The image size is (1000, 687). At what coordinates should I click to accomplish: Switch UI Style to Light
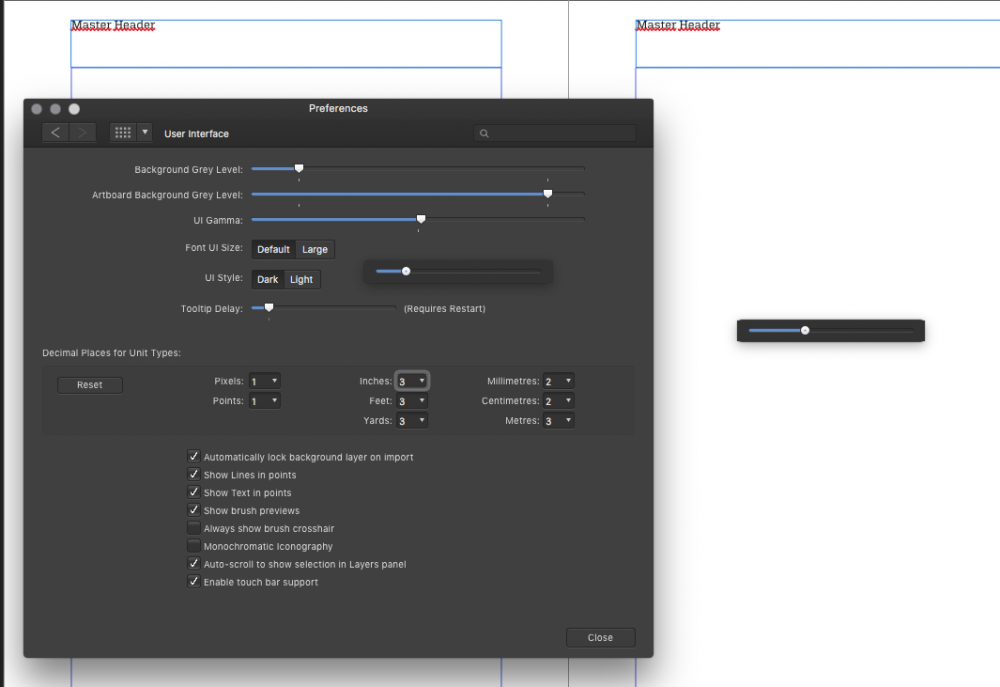[302, 279]
